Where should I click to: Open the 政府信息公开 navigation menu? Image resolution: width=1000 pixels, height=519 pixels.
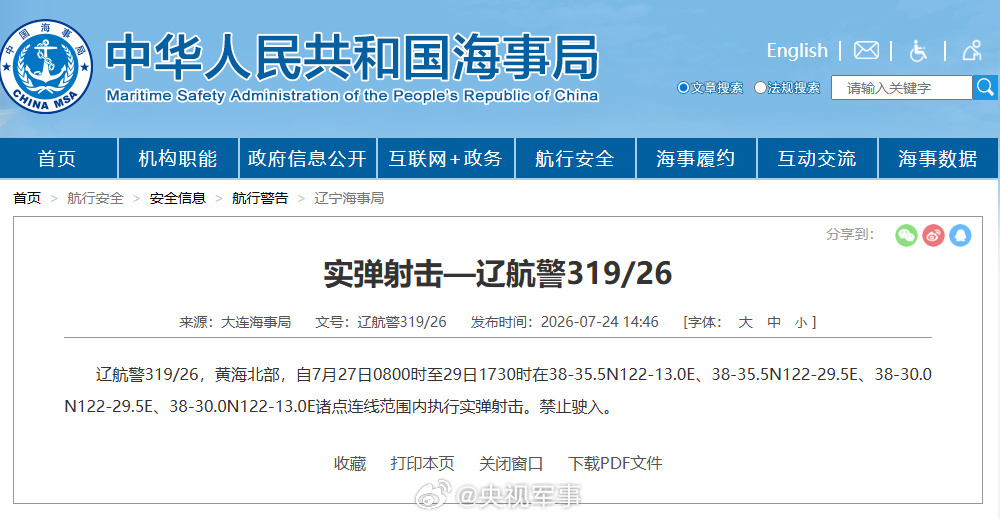click(x=307, y=158)
